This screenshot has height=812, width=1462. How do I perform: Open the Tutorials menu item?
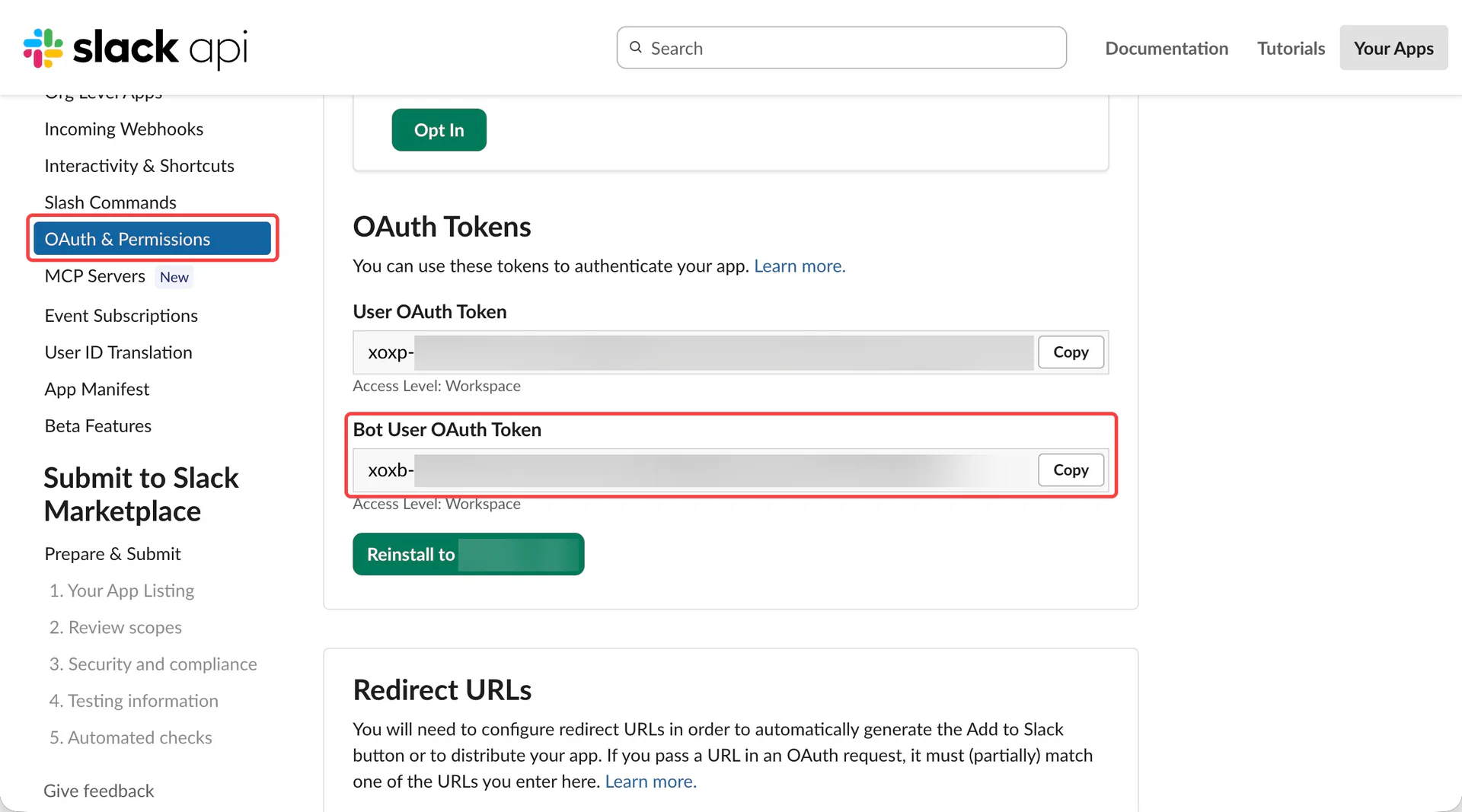click(1291, 48)
